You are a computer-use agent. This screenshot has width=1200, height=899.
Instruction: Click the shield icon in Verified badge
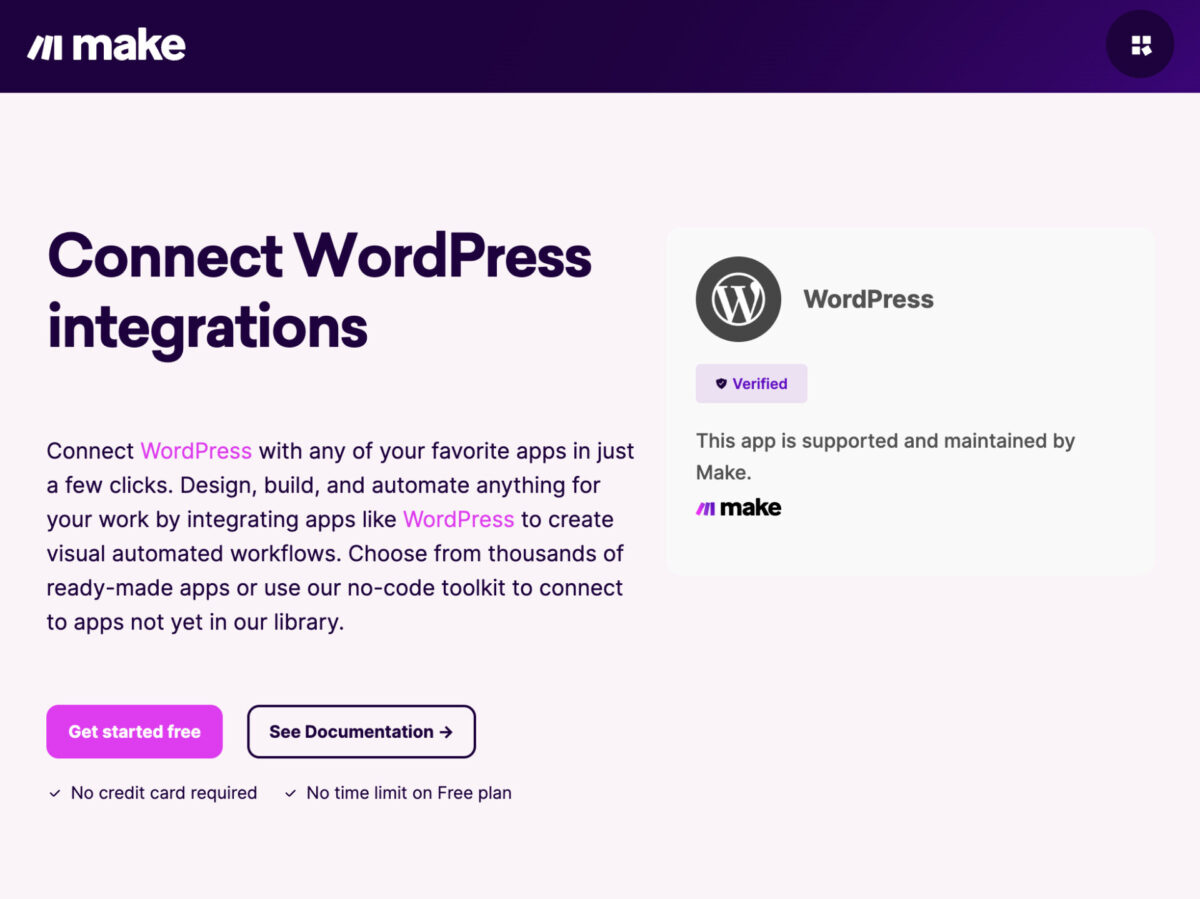pos(721,384)
